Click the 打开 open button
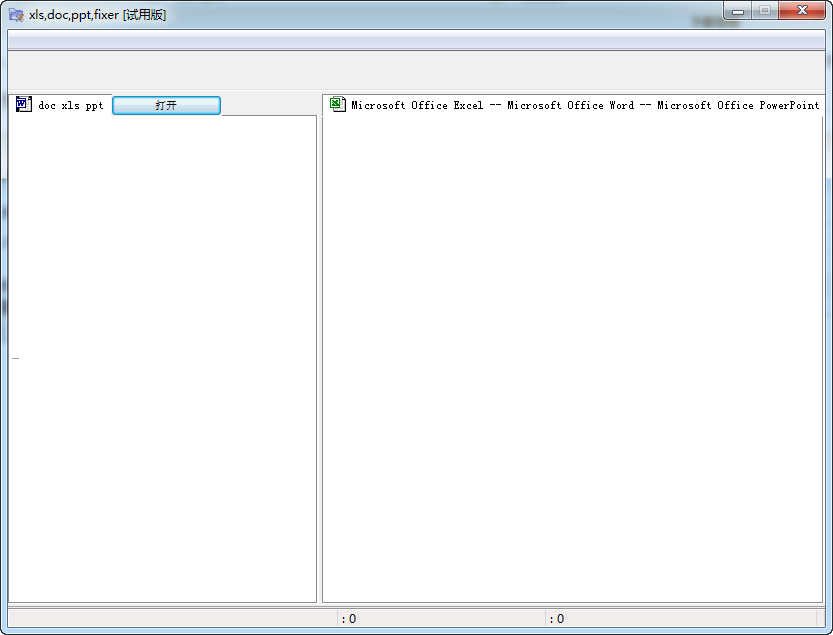833x635 pixels. coord(166,105)
